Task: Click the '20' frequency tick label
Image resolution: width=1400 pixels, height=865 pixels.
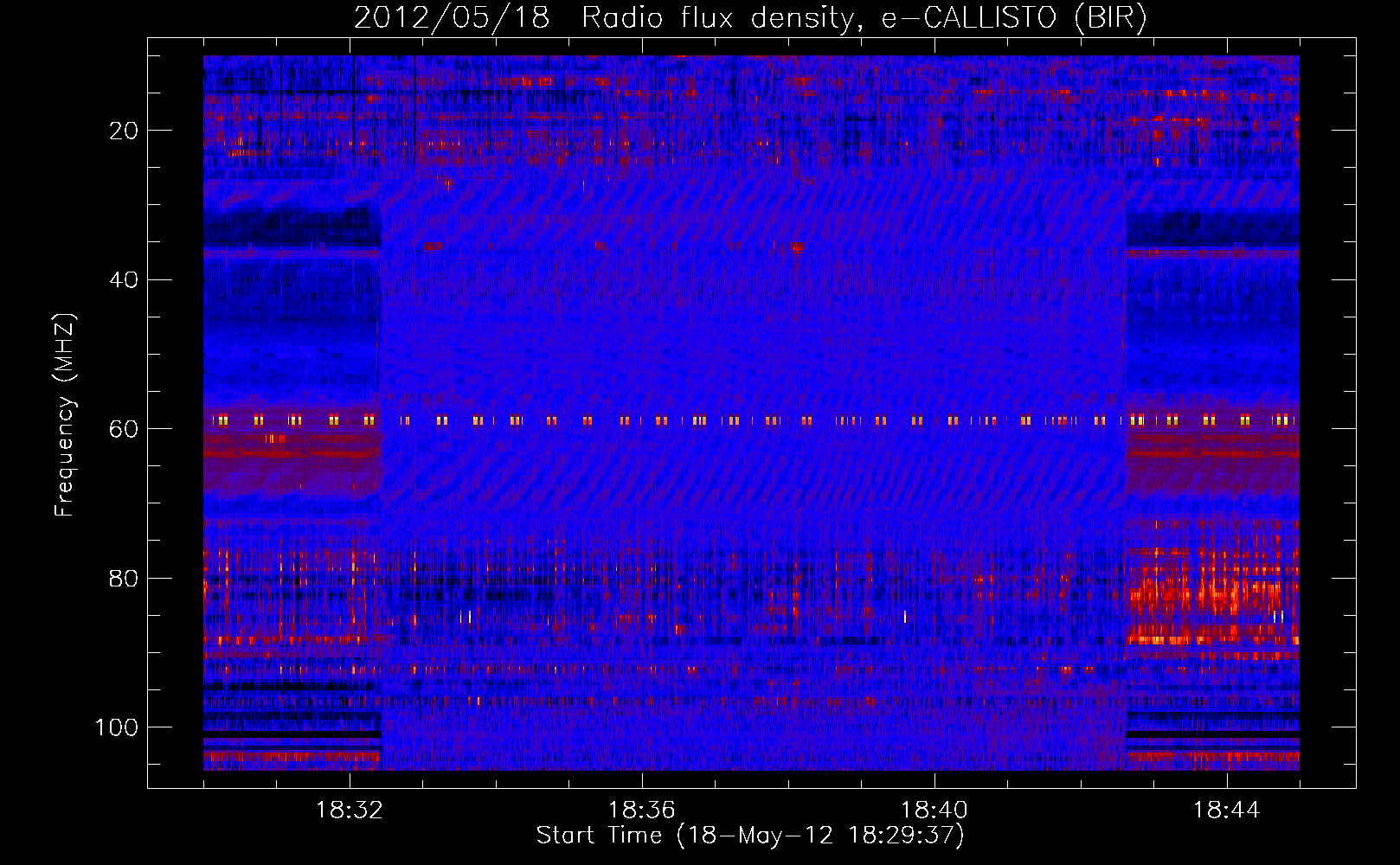Action: point(124,131)
